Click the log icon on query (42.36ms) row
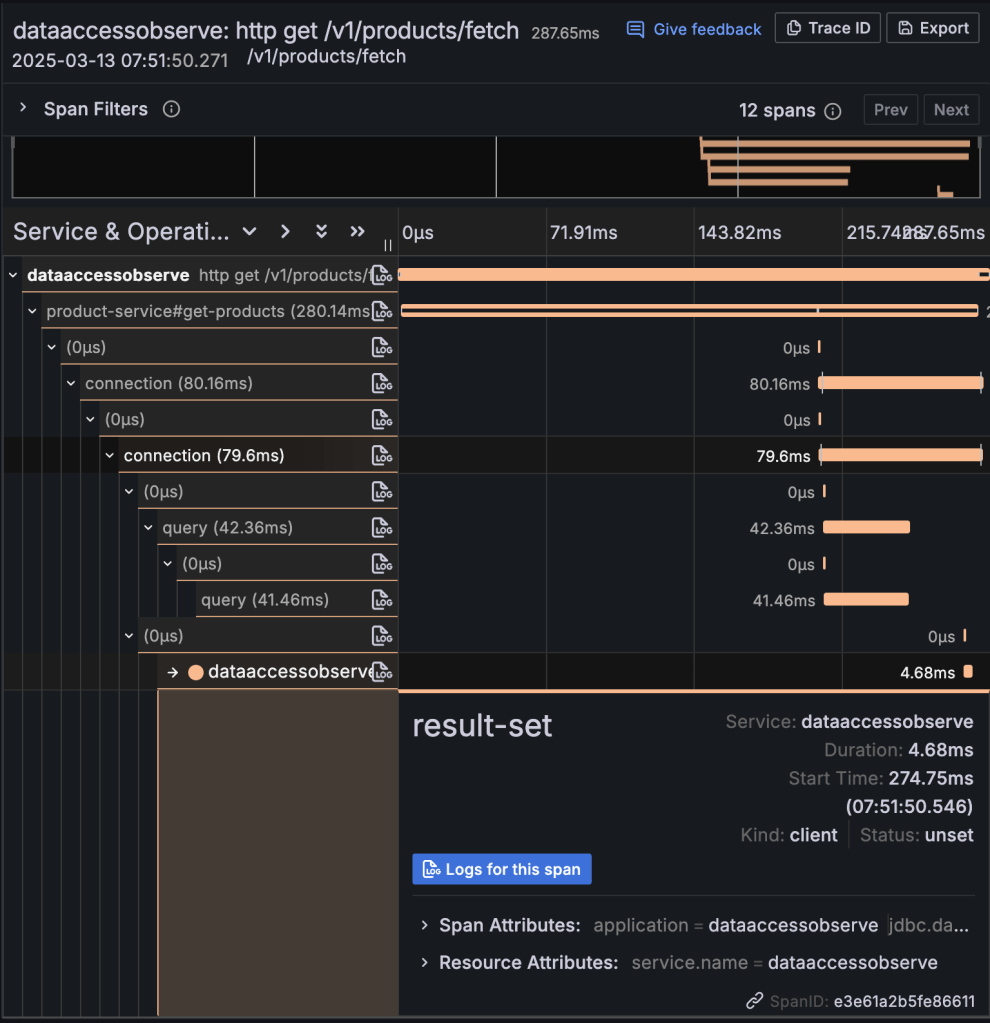This screenshot has height=1023, width=990. pyautogui.click(x=381, y=528)
